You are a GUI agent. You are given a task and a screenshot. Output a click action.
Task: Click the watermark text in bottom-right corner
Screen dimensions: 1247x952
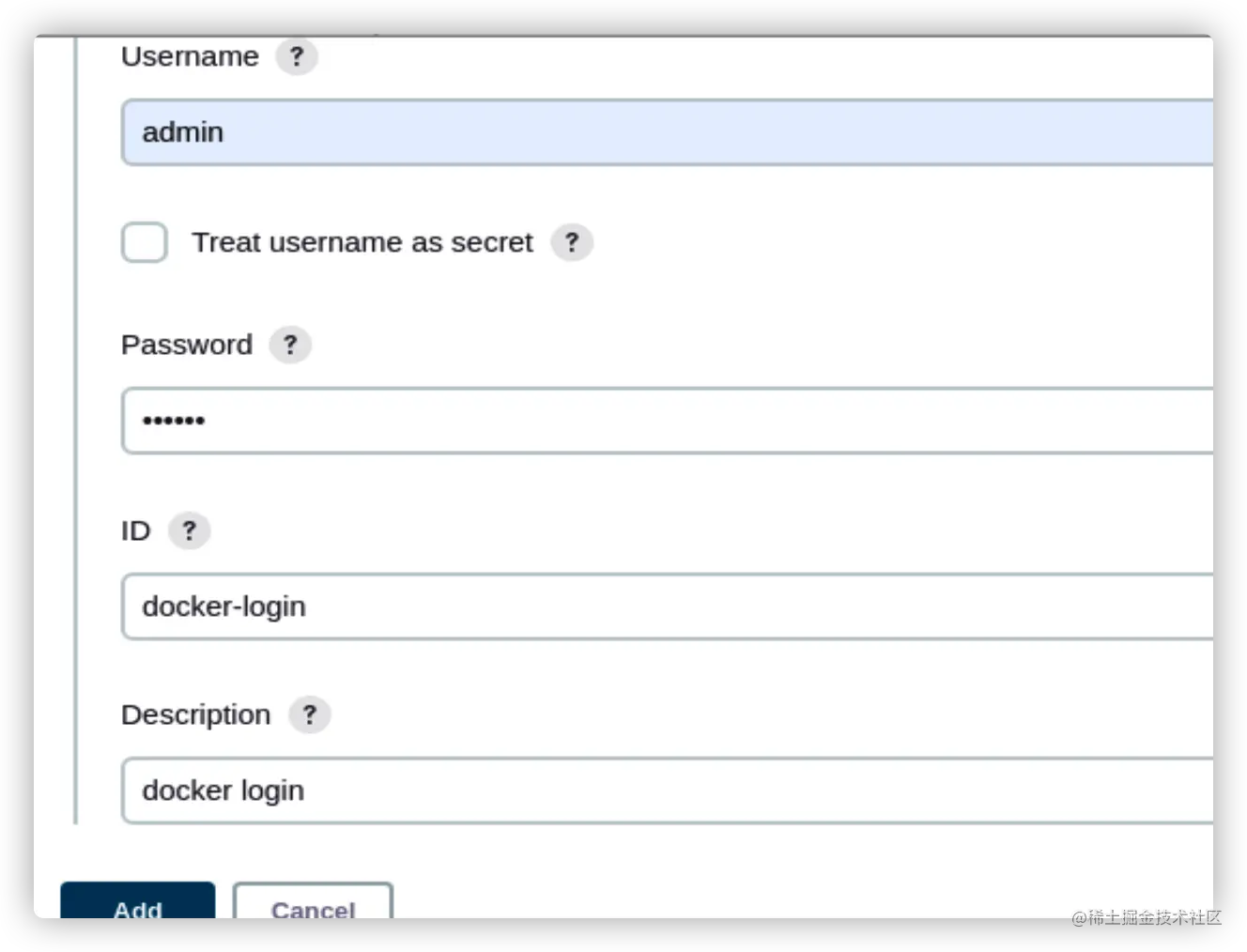coord(1145,916)
